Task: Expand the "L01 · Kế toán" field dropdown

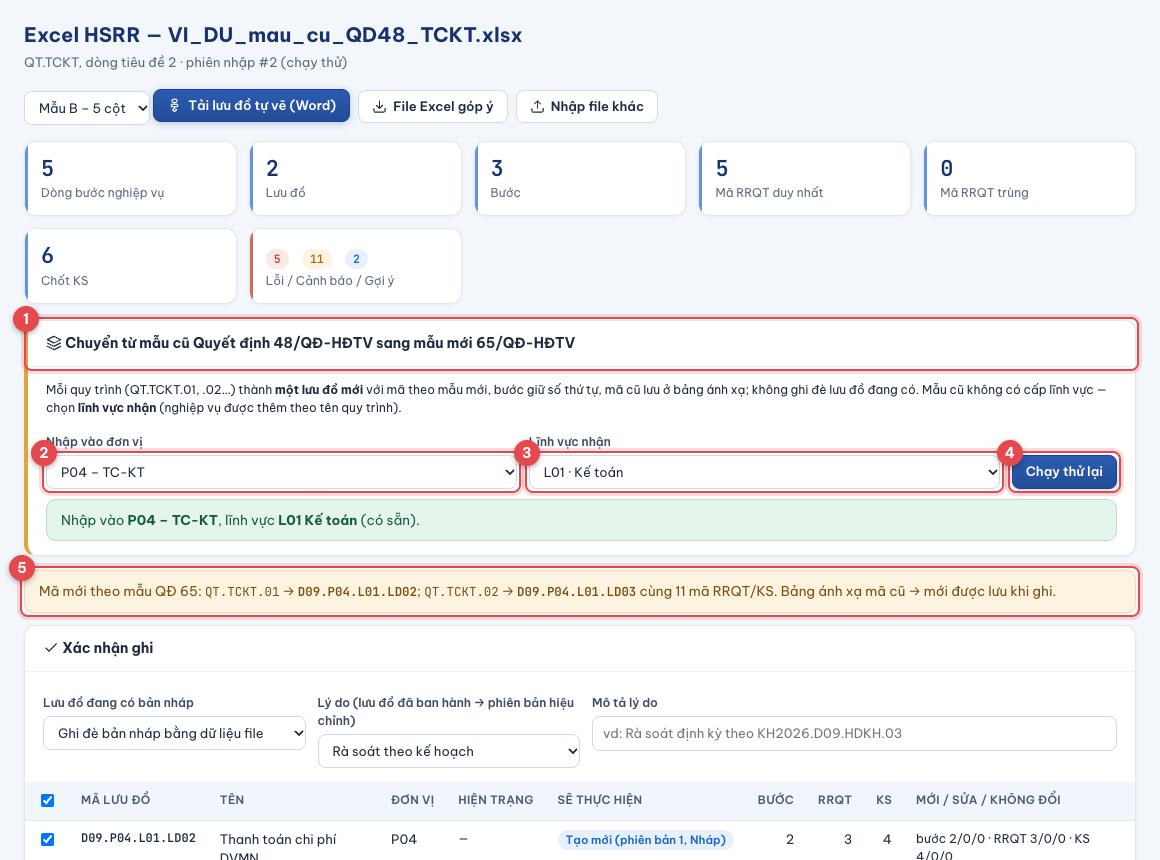Action: (x=764, y=472)
